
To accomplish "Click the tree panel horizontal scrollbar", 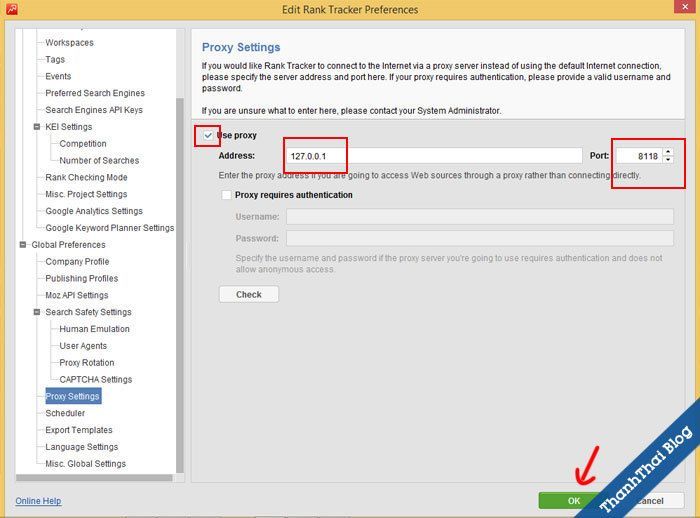I will pyautogui.click(x=94, y=478).
